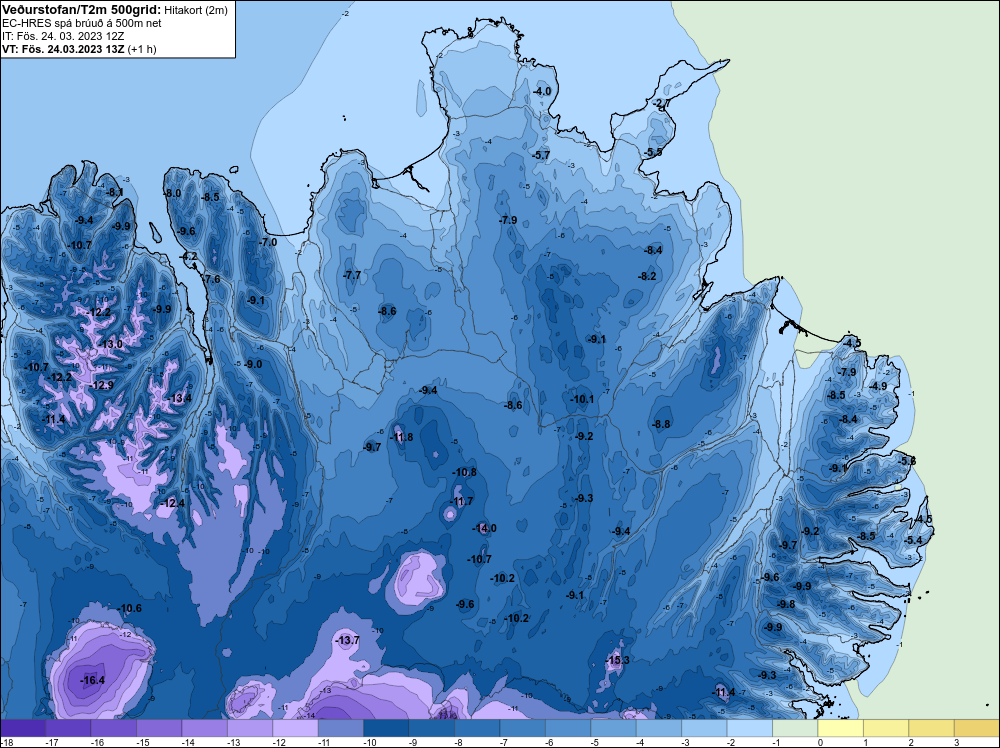This screenshot has width=1000, height=748.
Task: Click the -8.8 temperature value
Action: tap(661, 424)
